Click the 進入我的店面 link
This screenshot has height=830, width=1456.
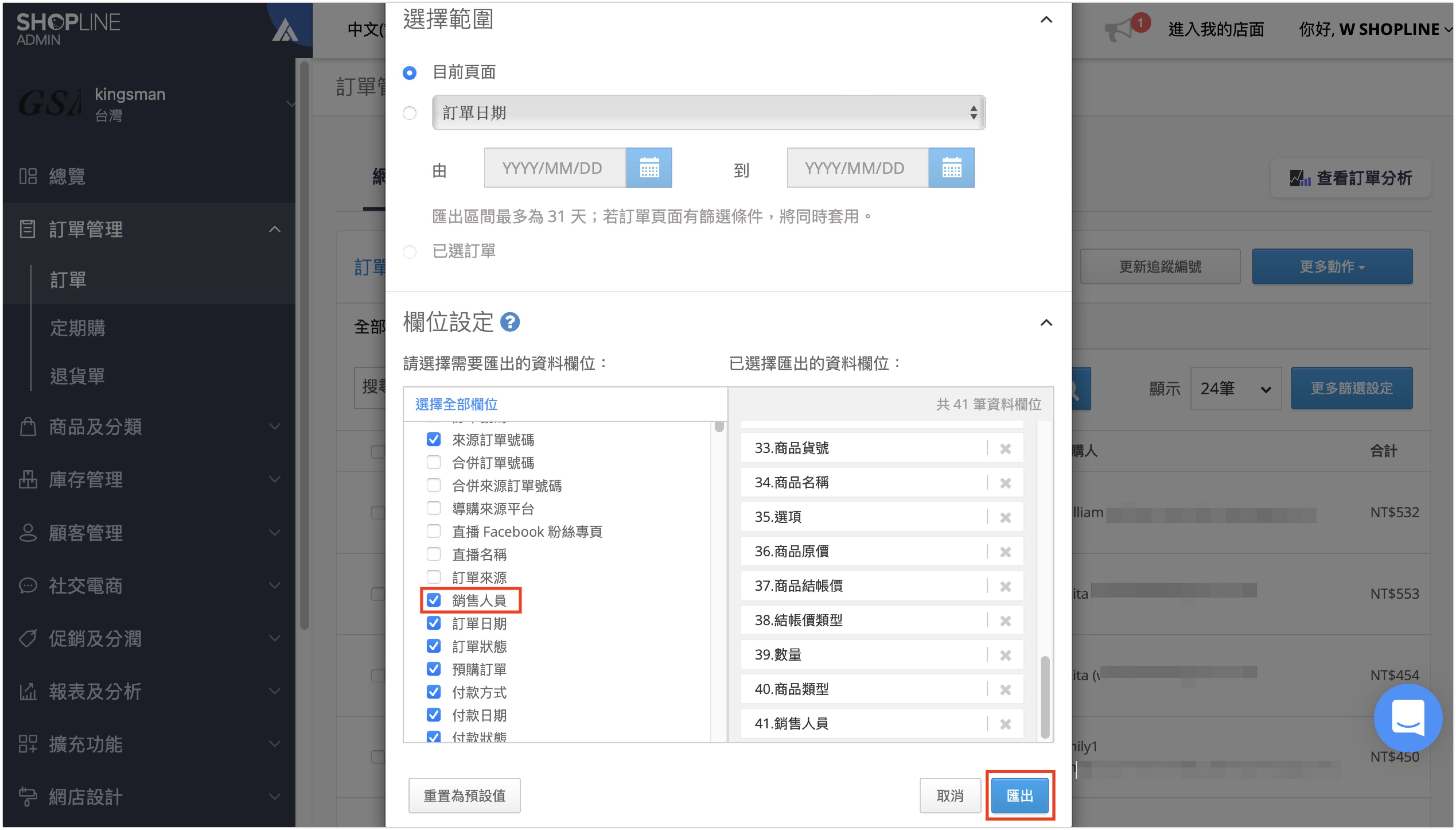tap(1216, 29)
